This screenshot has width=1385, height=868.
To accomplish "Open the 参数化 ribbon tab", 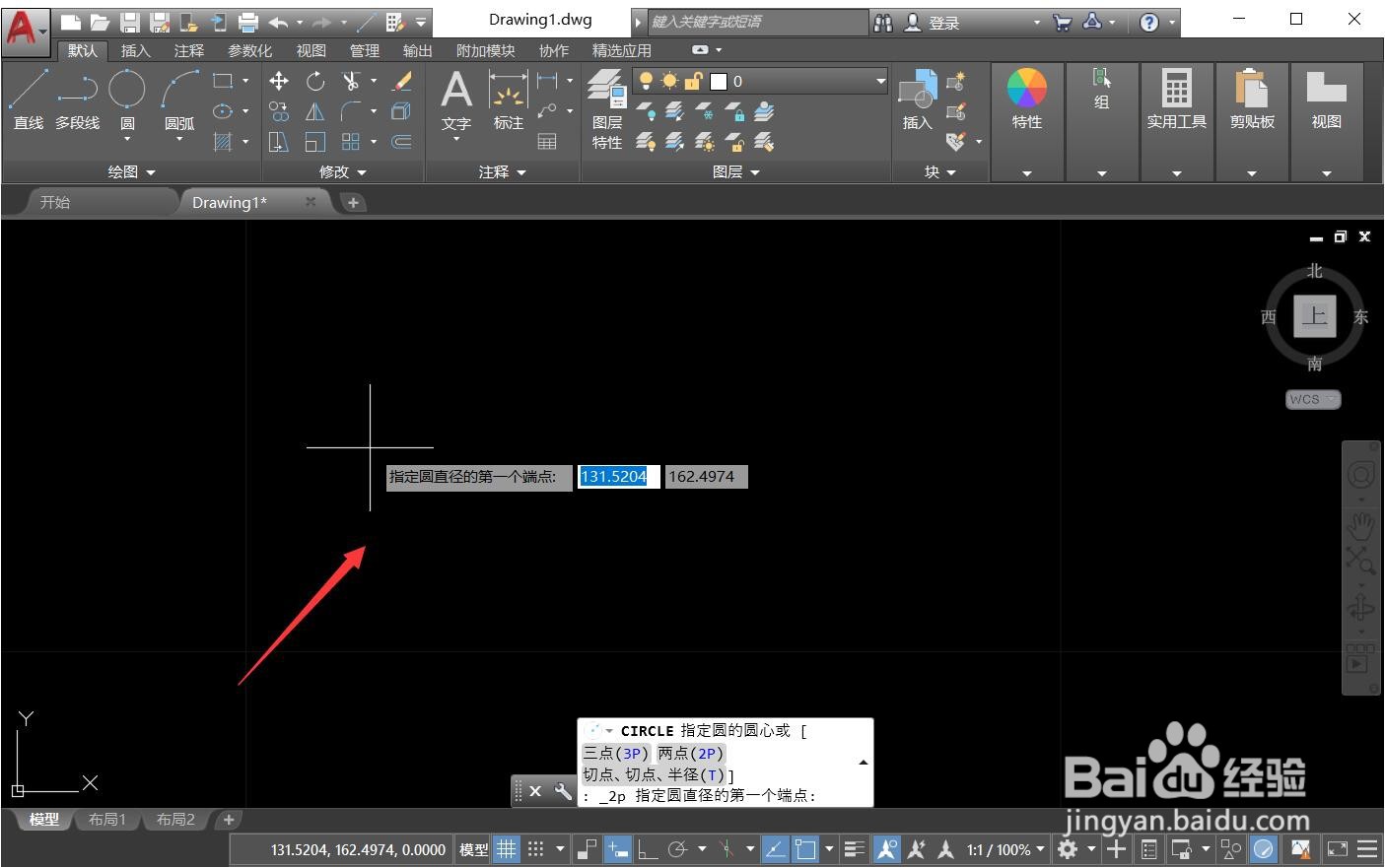I will tap(249, 50).
